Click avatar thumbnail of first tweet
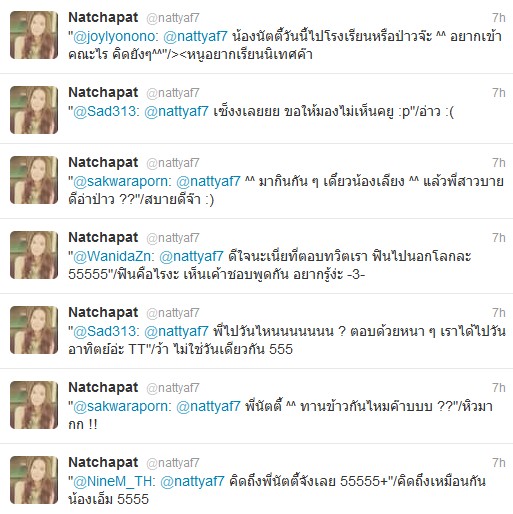This screenshot has height=514, width=513. [34, 35]
